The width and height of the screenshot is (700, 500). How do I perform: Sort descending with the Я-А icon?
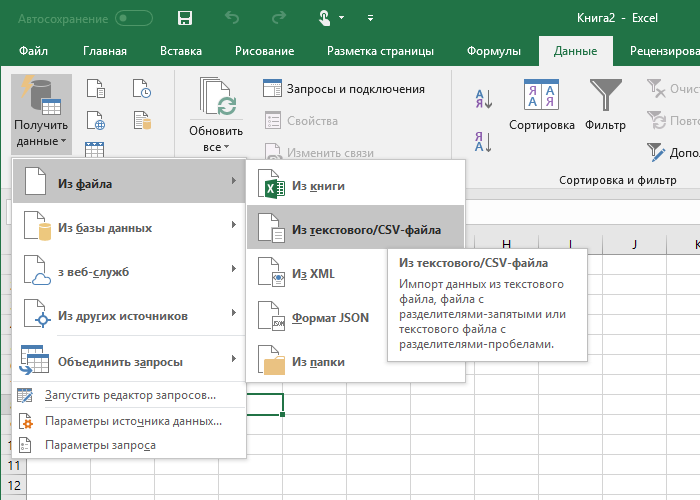click(x=484, y=142)
